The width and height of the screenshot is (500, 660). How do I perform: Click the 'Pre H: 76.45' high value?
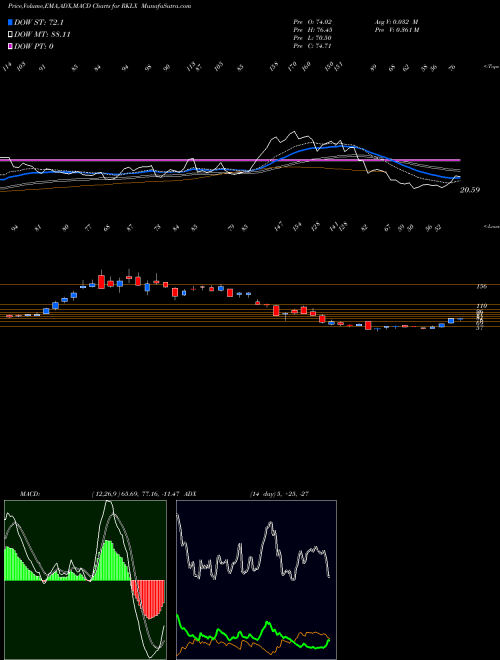[x=312, y=30]
